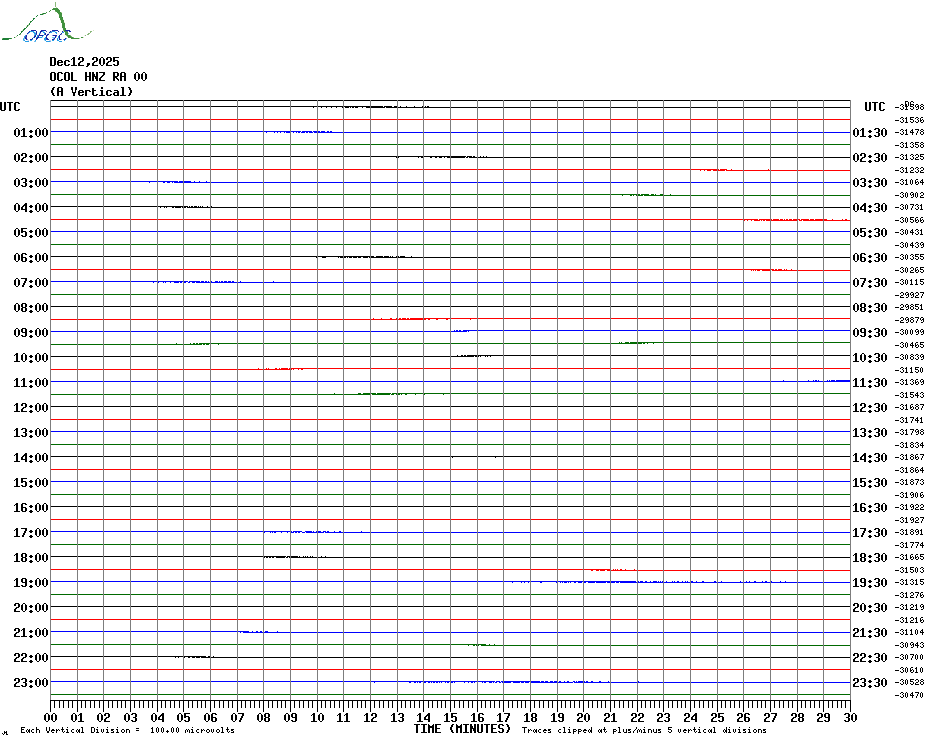The width and height of the screenshot is (930, 744).
Task: Select the offset value '-31064'
Action: [909, 182]
